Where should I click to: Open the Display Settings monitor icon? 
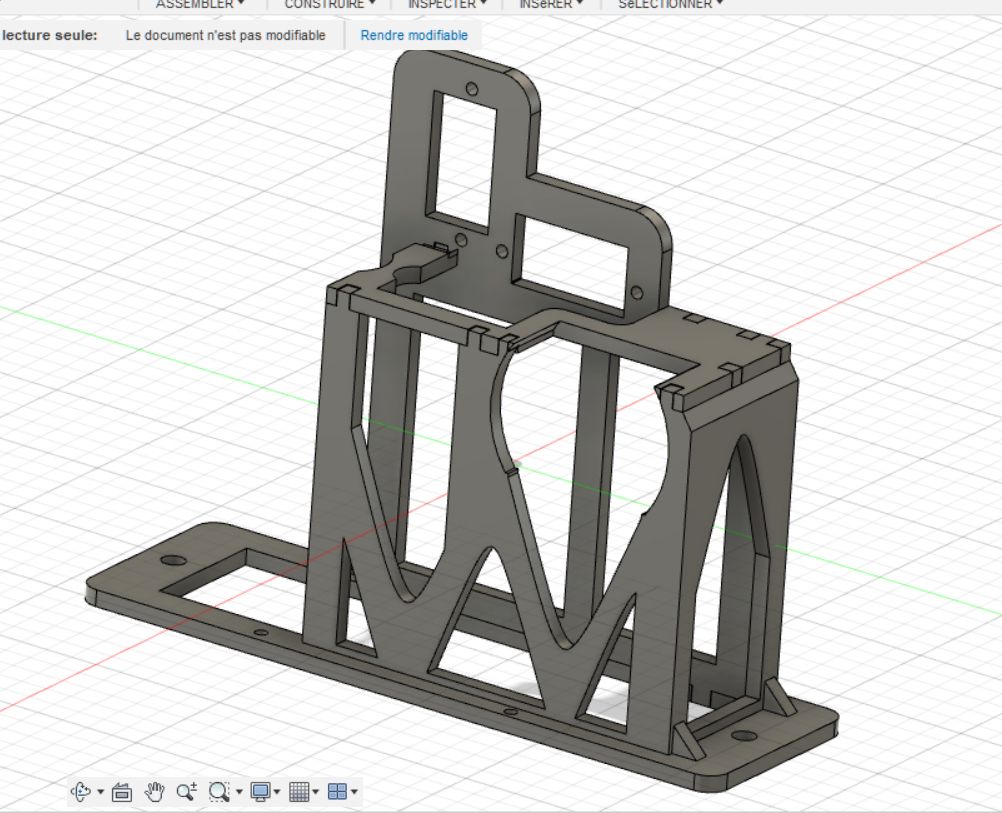pyautogui.click(x=260, y=792)
